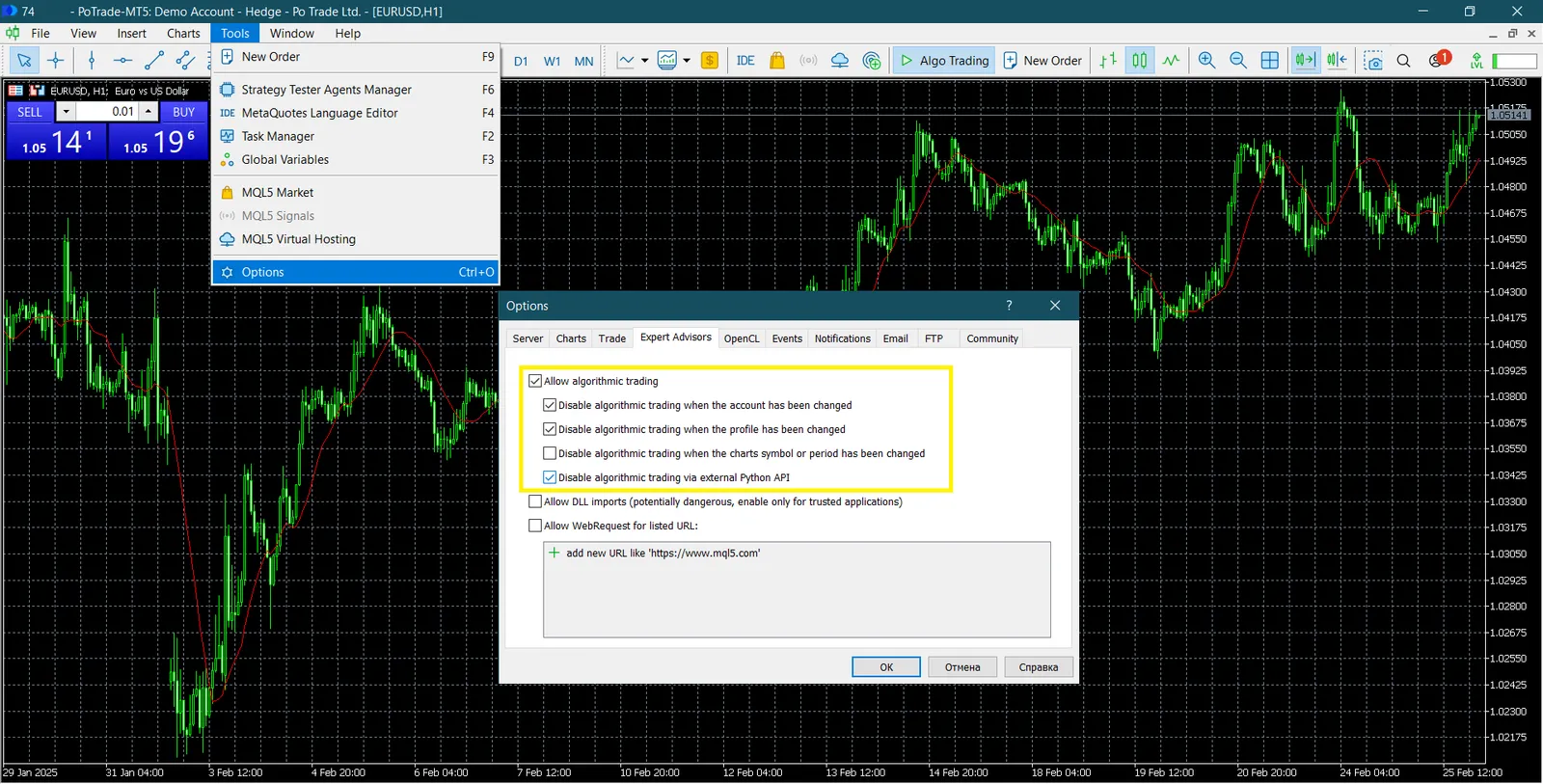Open the search magnifier in toolbar
Viewport: 1543px width, 784px height.
(1404, 61)
